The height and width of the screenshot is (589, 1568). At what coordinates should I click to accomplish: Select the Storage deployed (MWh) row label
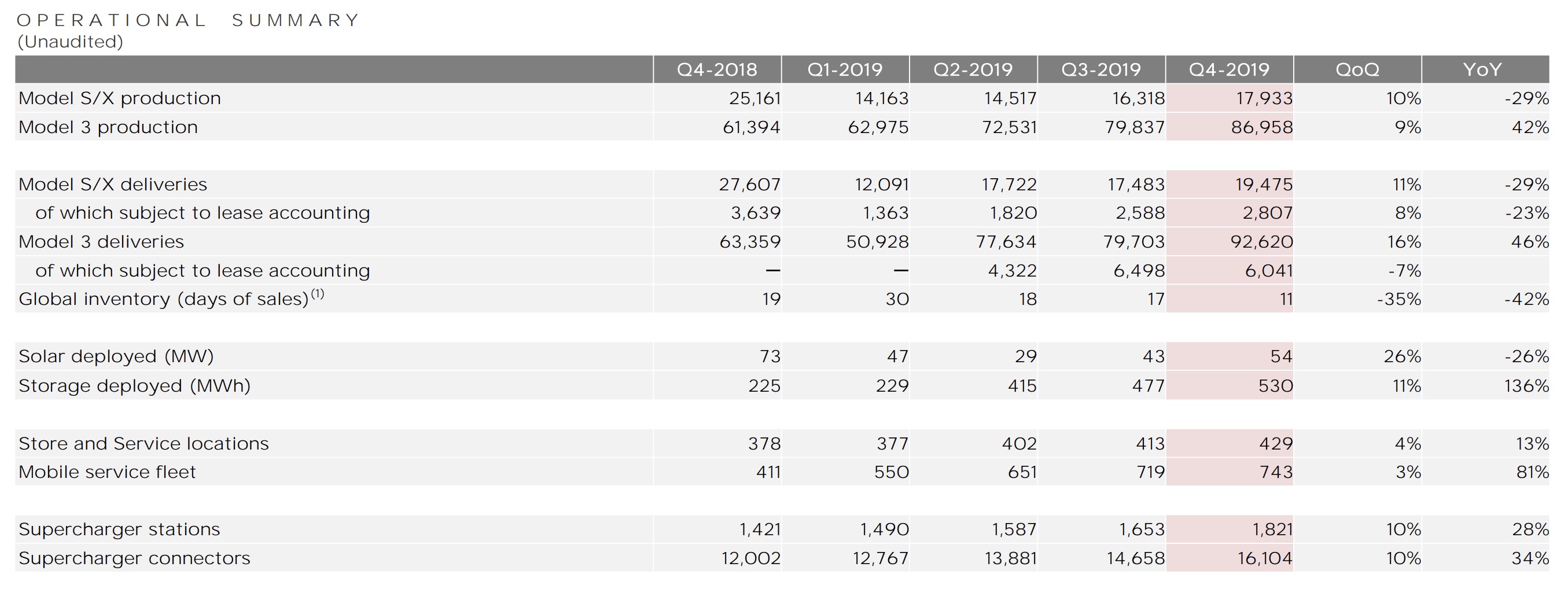[134, 386]
